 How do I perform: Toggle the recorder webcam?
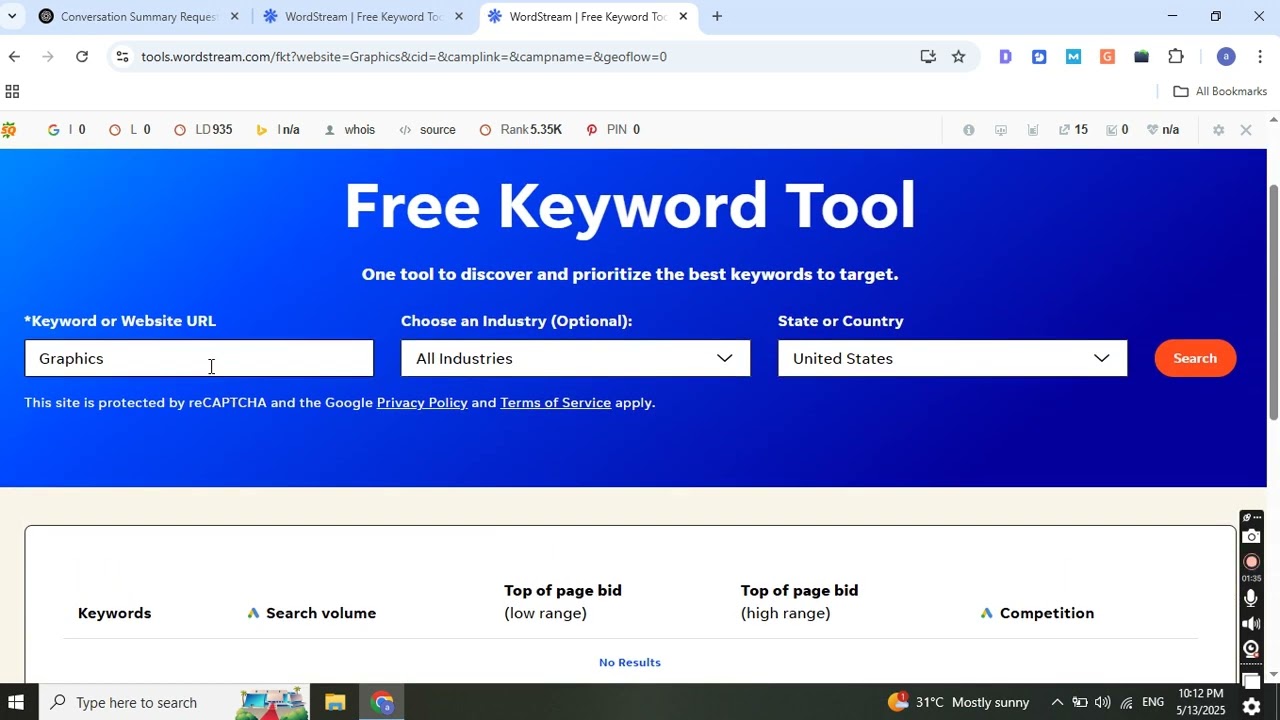pyautogui.click(x=1251, y=648)
